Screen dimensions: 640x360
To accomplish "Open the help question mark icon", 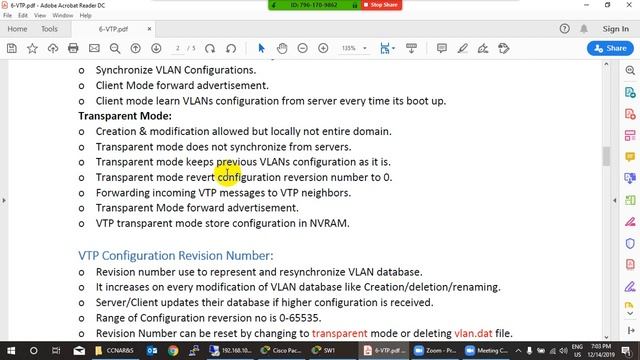I will pyautogui.click(x=564, y=29).
